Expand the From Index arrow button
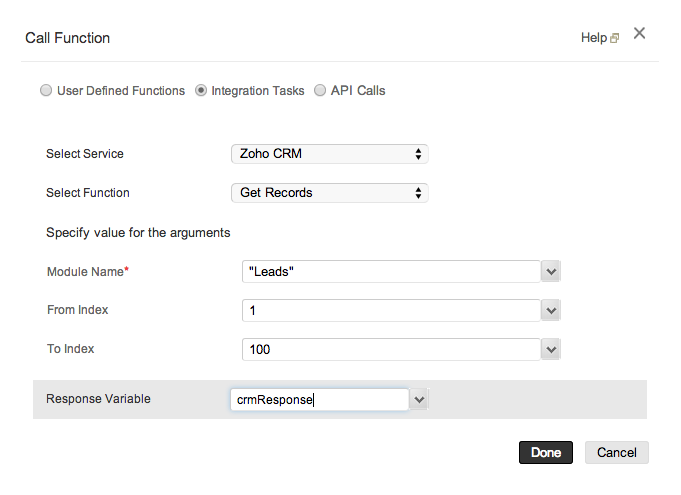This screenshot has width=681, height=495. coord(550,311)
